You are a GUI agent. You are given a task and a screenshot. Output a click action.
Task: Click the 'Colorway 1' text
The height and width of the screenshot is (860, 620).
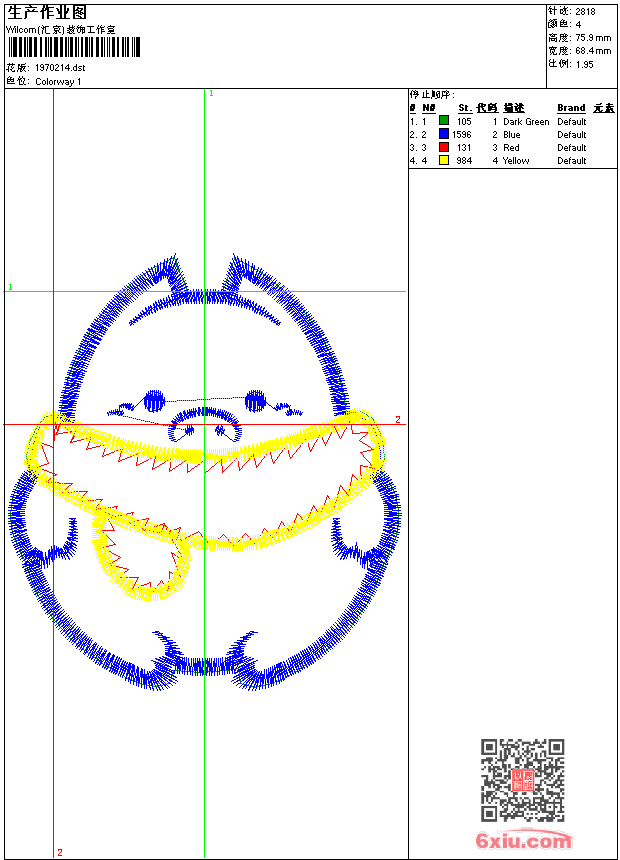click(58, 82)
